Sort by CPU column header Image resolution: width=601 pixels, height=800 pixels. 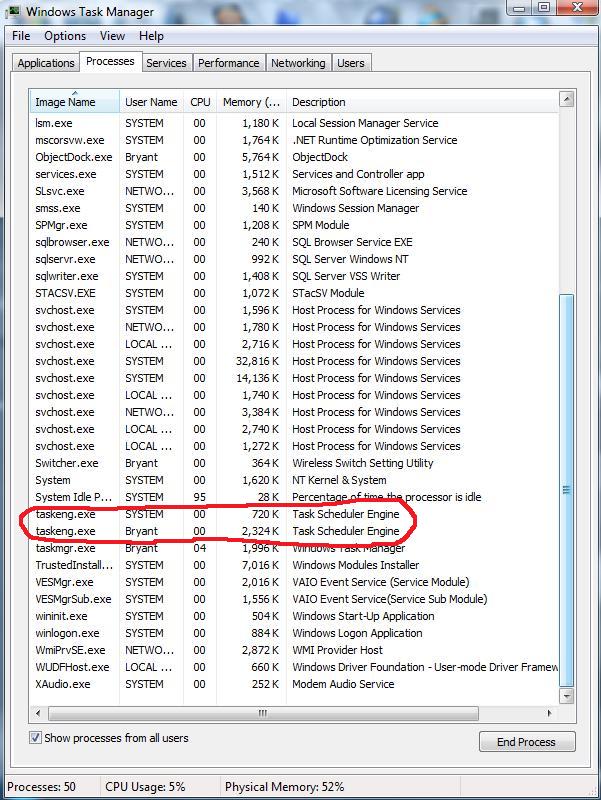[x=200, y=102]
